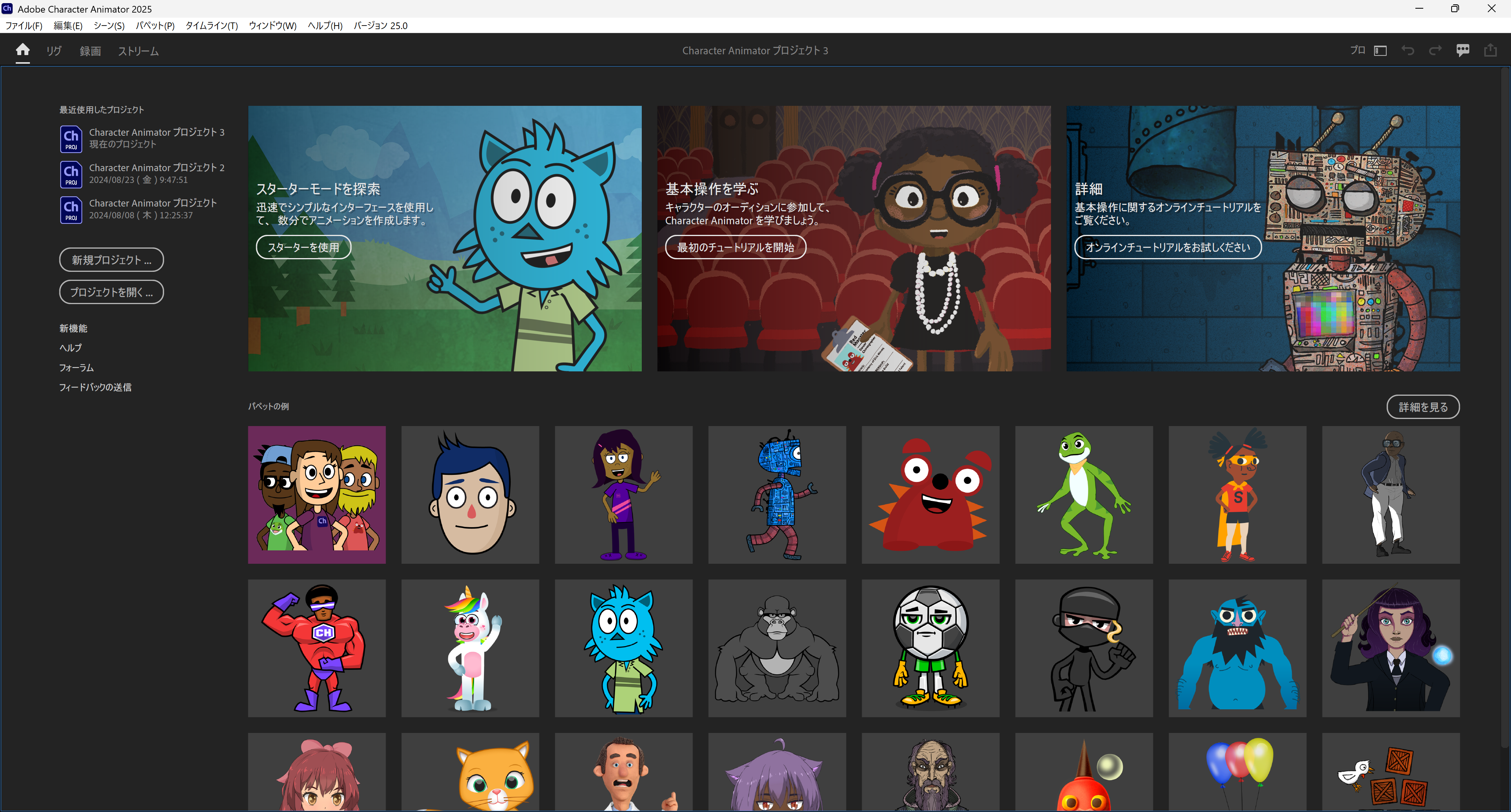Switch mode using the プロ toggle
1511x812 pixels.
(1357, 50)
